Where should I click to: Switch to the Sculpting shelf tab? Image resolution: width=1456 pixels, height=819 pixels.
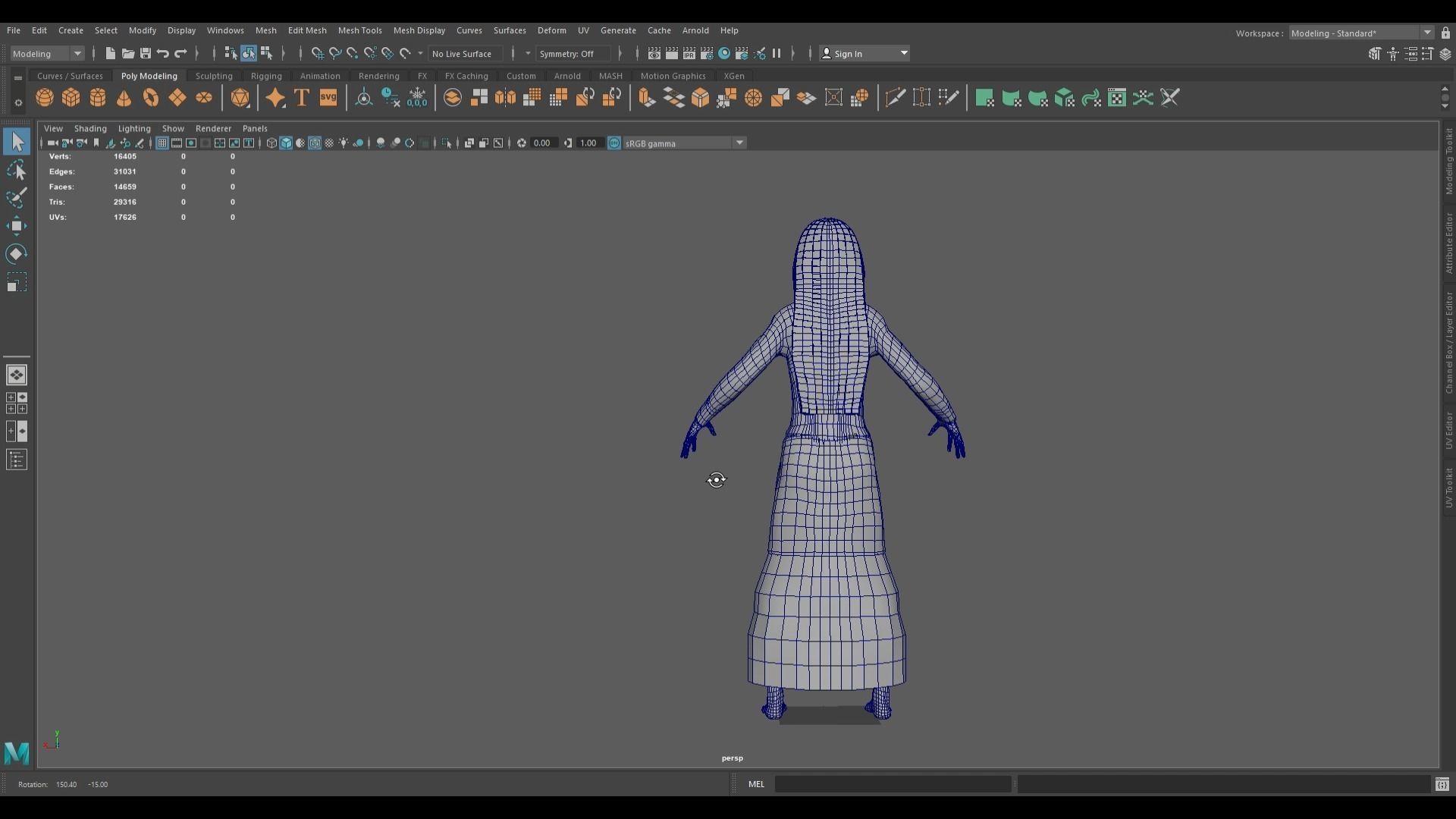pos(214,76)
